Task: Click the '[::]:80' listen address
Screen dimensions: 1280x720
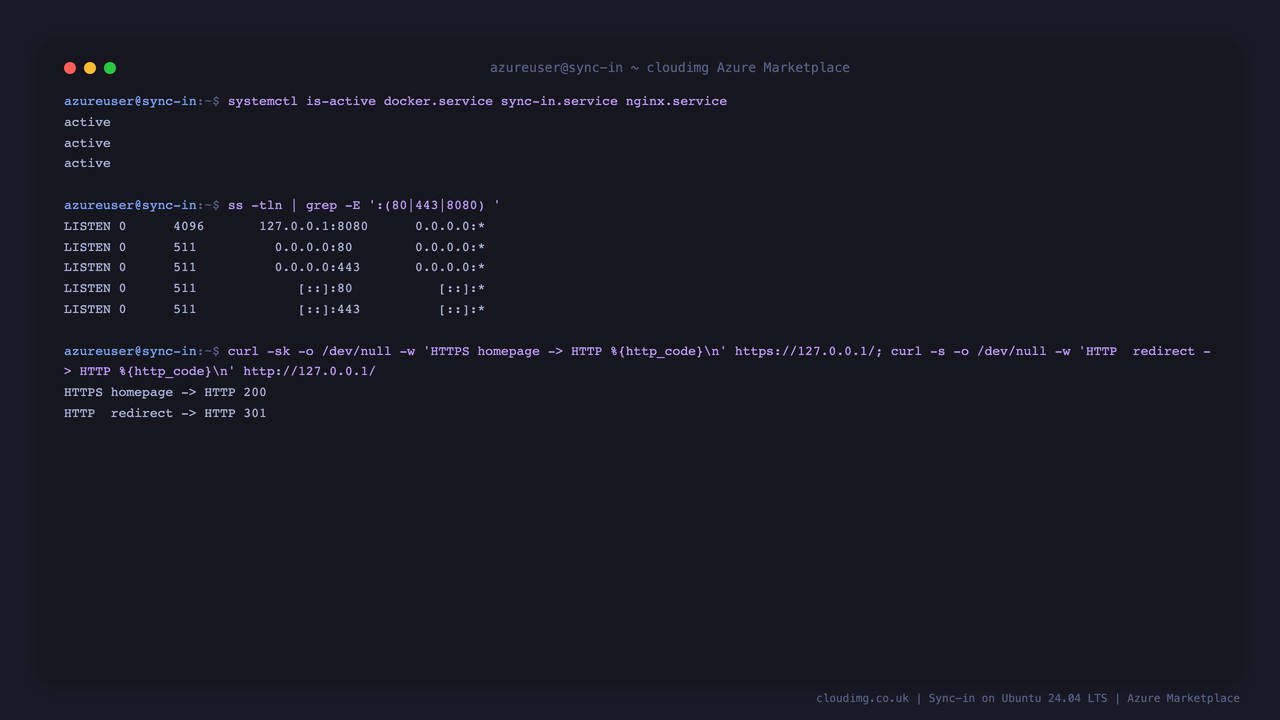Action: (325, 288)
